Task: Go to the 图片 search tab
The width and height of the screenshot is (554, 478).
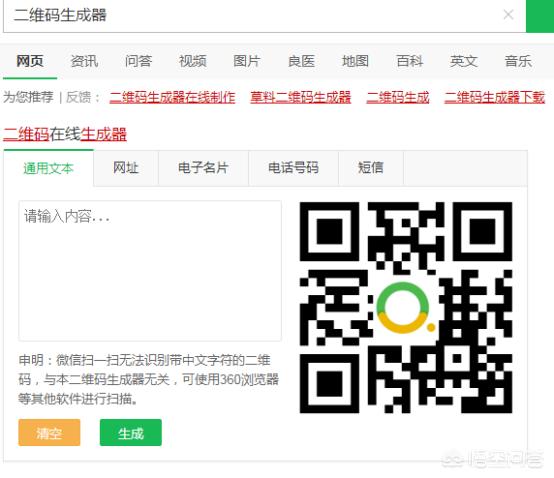Action: (x=247, y=61)
